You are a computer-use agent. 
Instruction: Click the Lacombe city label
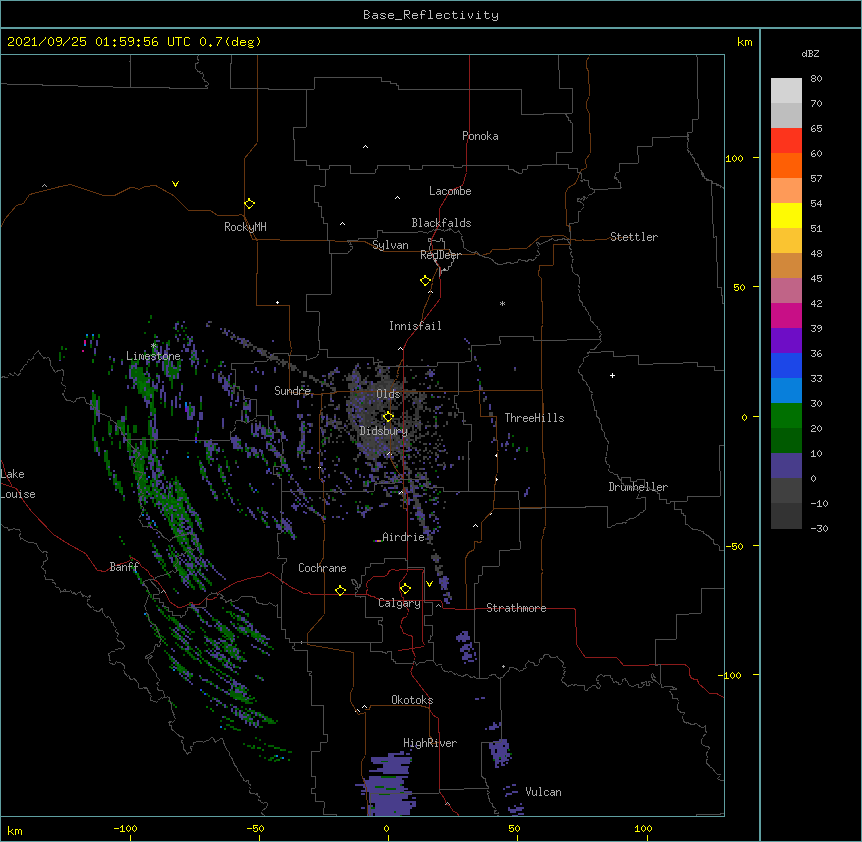pos(450,191)
